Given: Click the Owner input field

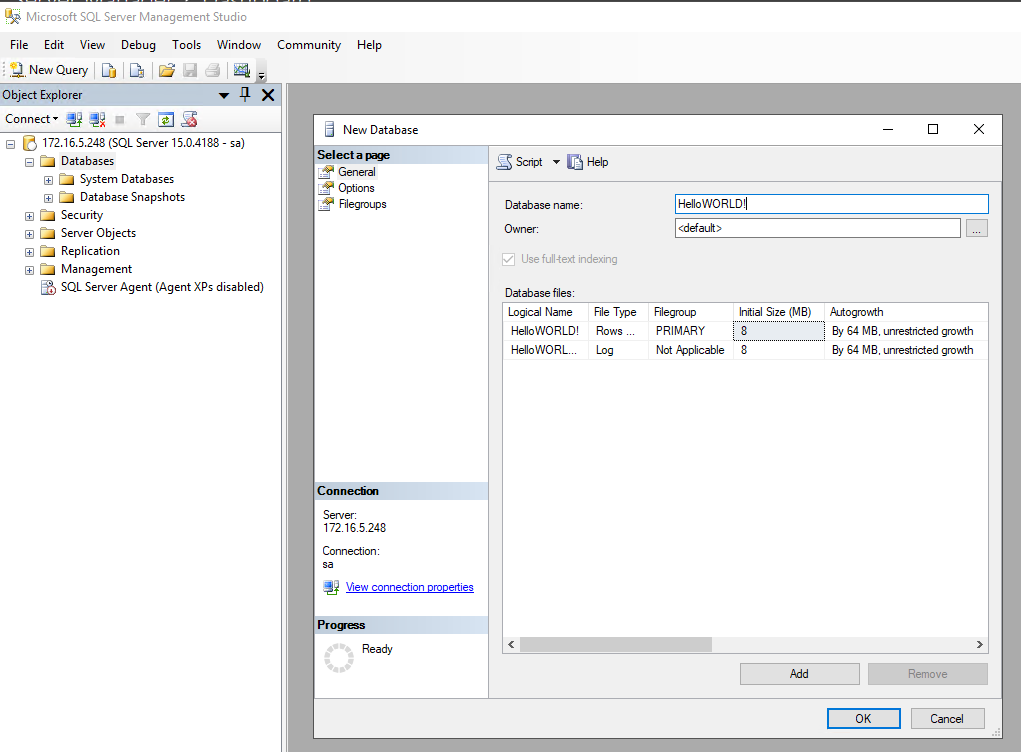Looking at the screenshot, I should [817, 228].
